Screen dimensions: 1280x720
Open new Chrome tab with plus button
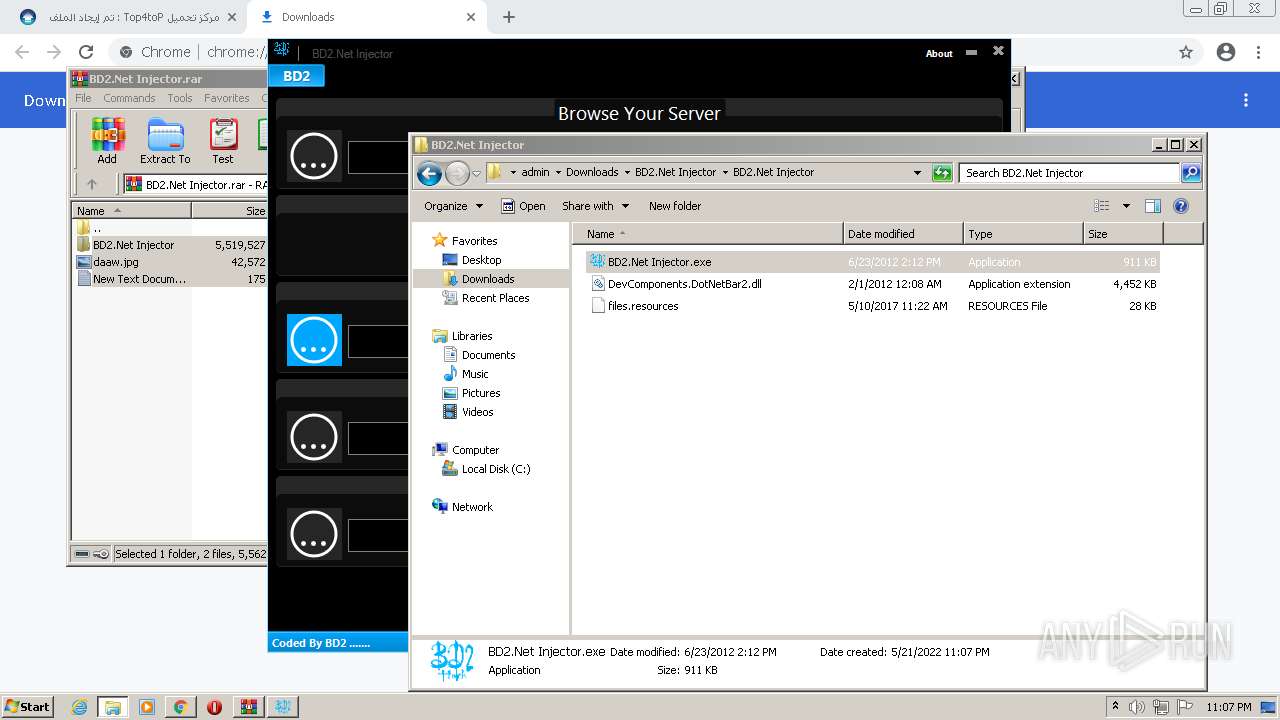coord(509,17)
